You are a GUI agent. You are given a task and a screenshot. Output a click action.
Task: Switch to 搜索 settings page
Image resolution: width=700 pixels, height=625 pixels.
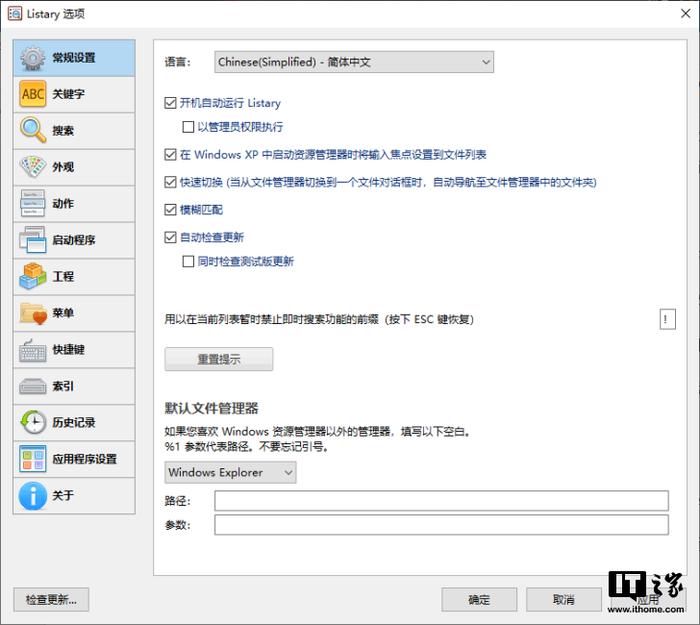(x=74, y=131)
